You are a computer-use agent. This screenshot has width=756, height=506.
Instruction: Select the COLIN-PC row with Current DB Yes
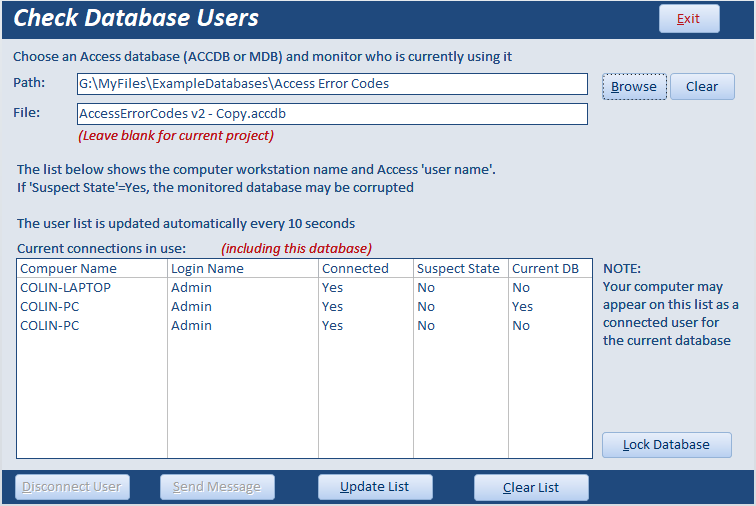coord(304,307)
